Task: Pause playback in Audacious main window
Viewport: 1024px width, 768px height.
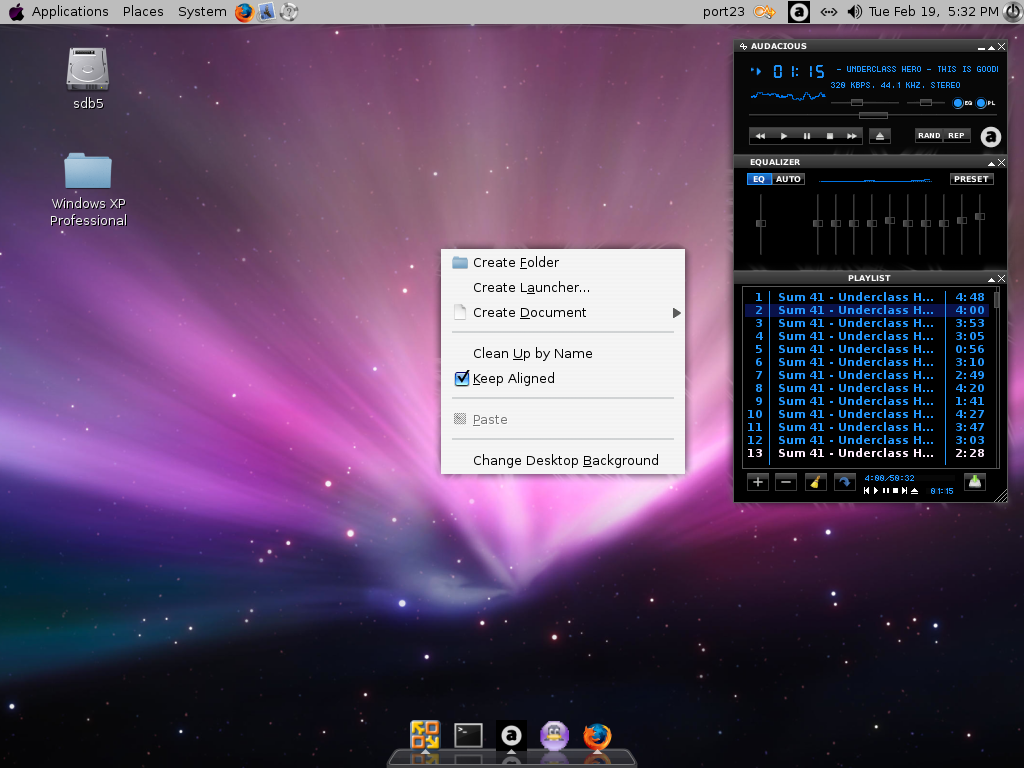Action: (x=807, y=136)
